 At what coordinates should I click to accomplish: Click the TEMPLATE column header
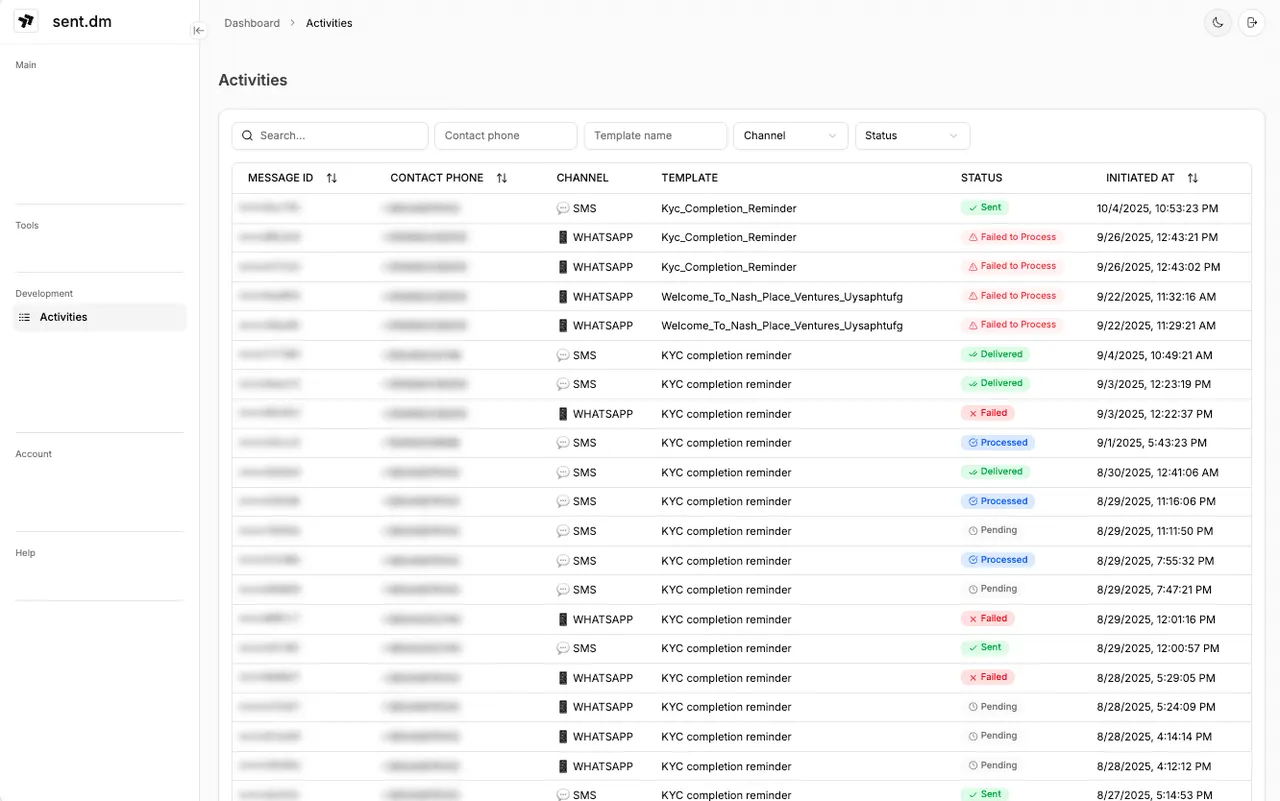[690, 178]
